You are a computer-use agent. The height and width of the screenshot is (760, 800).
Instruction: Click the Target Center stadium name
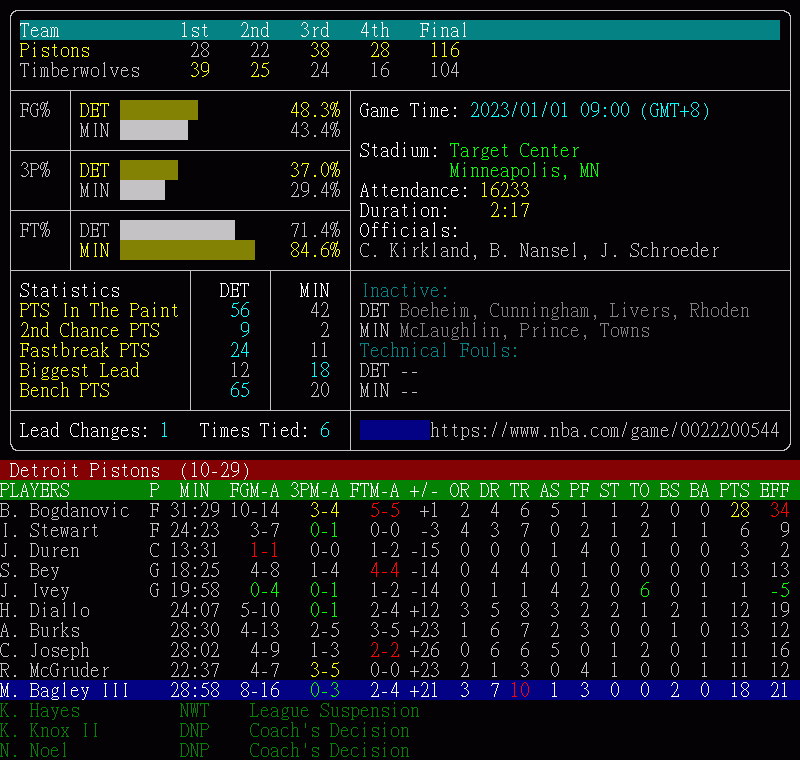tap(514, 151)
